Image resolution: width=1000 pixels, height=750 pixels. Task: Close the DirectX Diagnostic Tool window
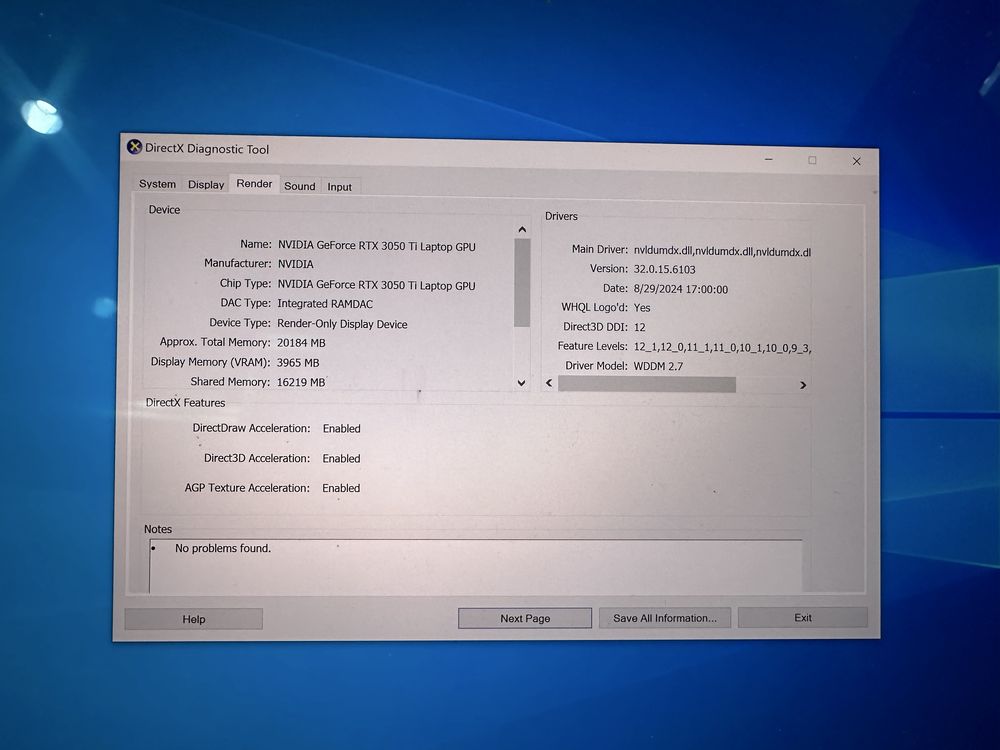857,161
